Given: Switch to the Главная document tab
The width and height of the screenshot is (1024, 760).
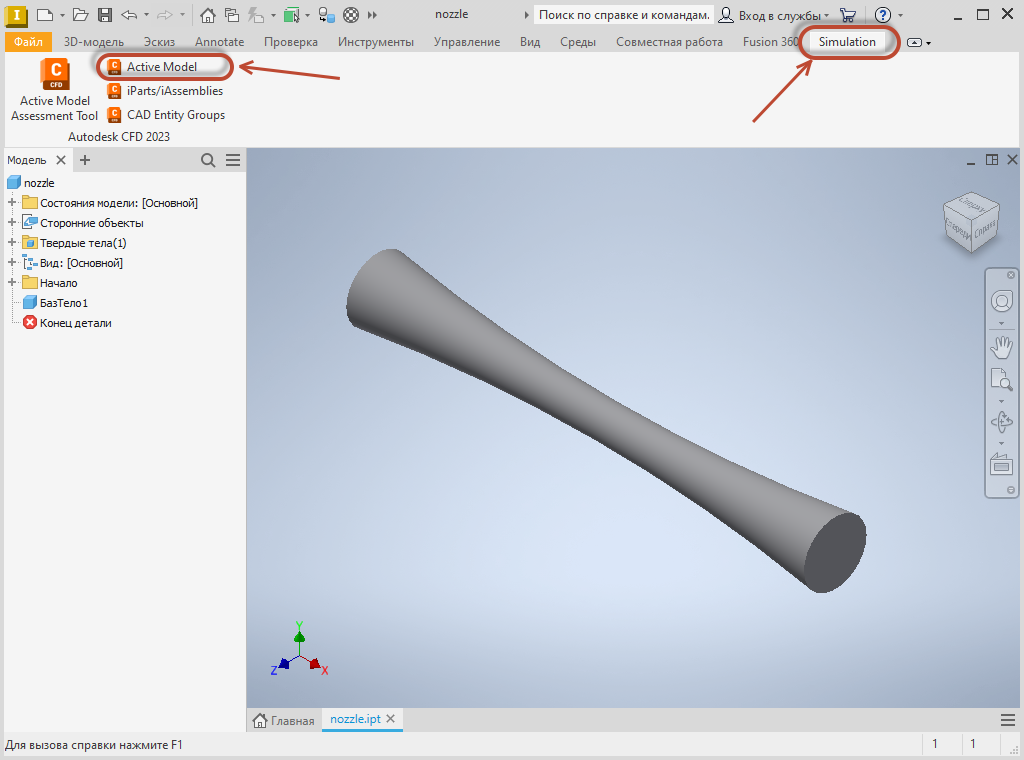Looking at the screenshot, I should click(283, 721).
